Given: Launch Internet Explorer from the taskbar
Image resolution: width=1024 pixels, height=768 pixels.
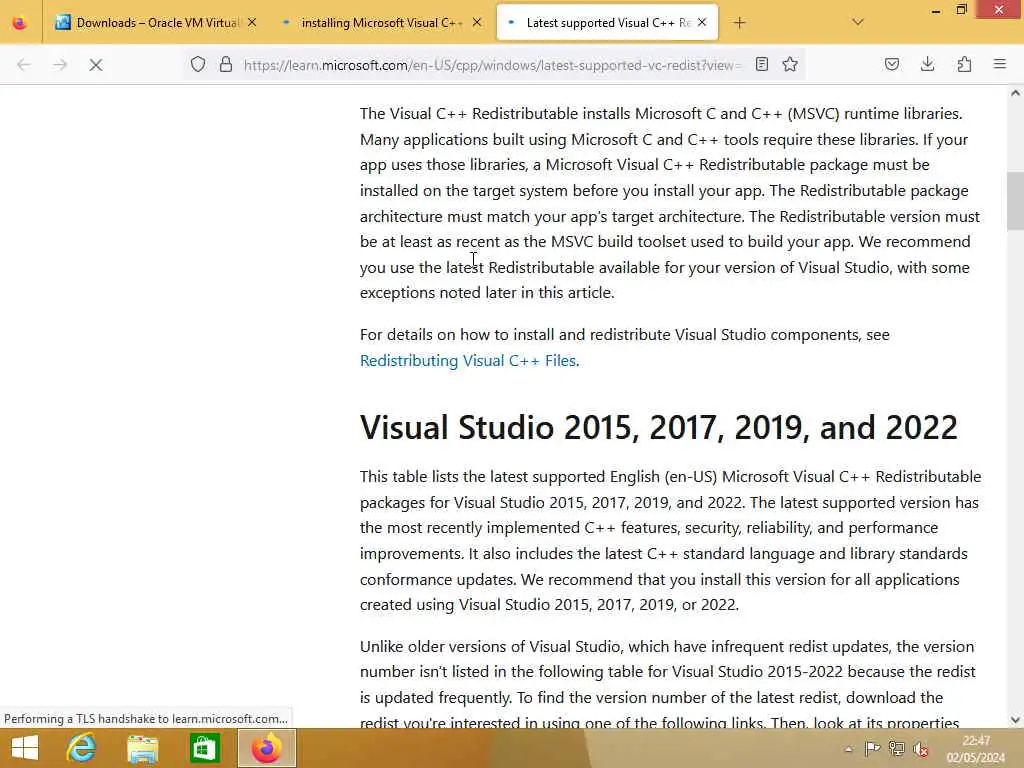Looking at the screenshot, I should 82,748.
